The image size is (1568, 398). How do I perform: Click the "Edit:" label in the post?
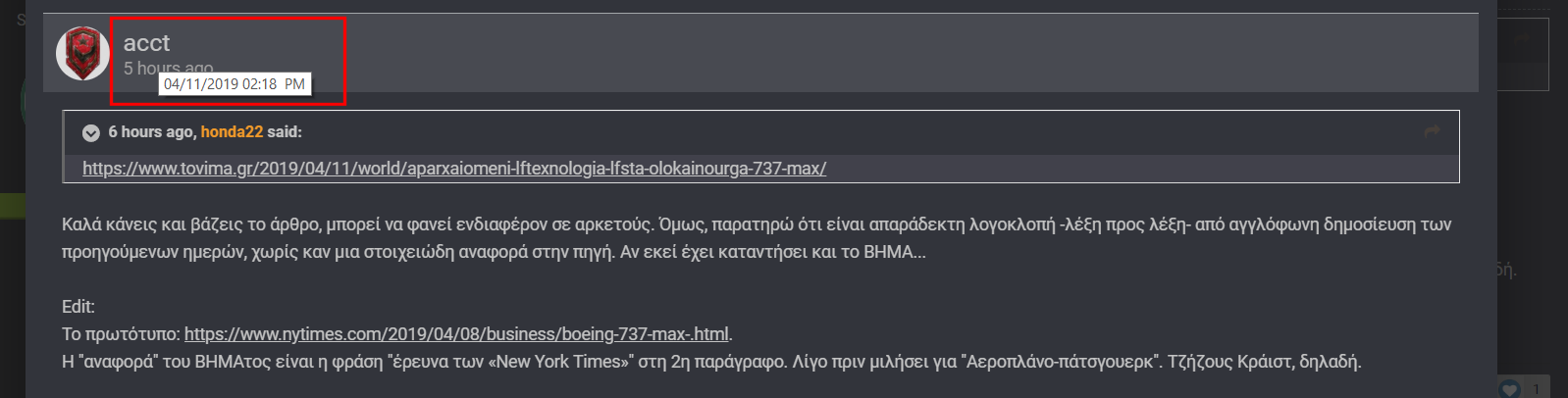78,307
